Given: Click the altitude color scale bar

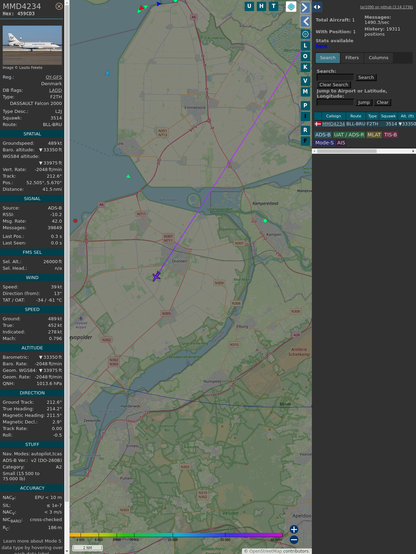Looking at the screenshot, I should point(176,535).
